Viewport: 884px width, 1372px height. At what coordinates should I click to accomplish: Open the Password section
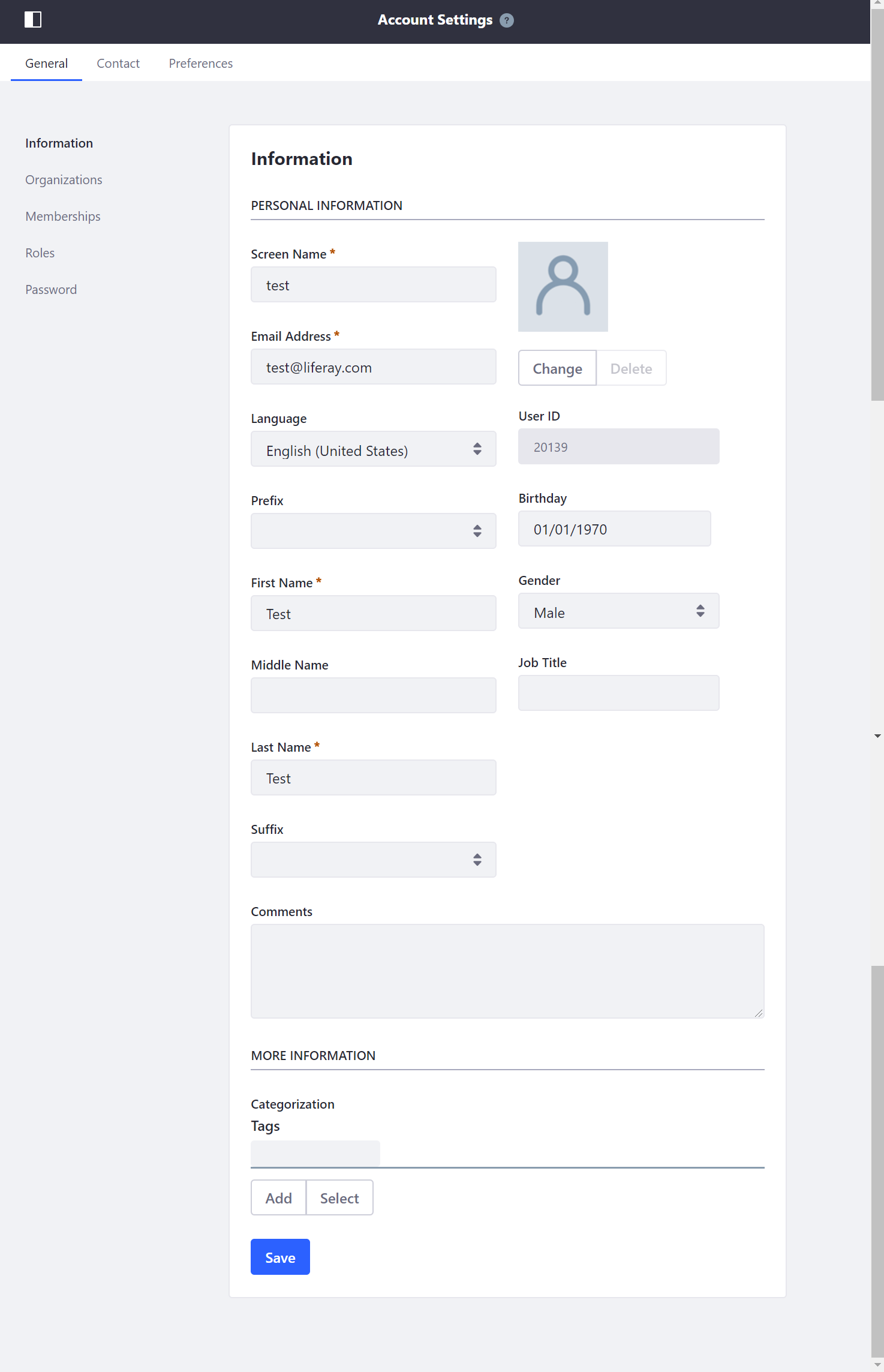click(51, 289)
